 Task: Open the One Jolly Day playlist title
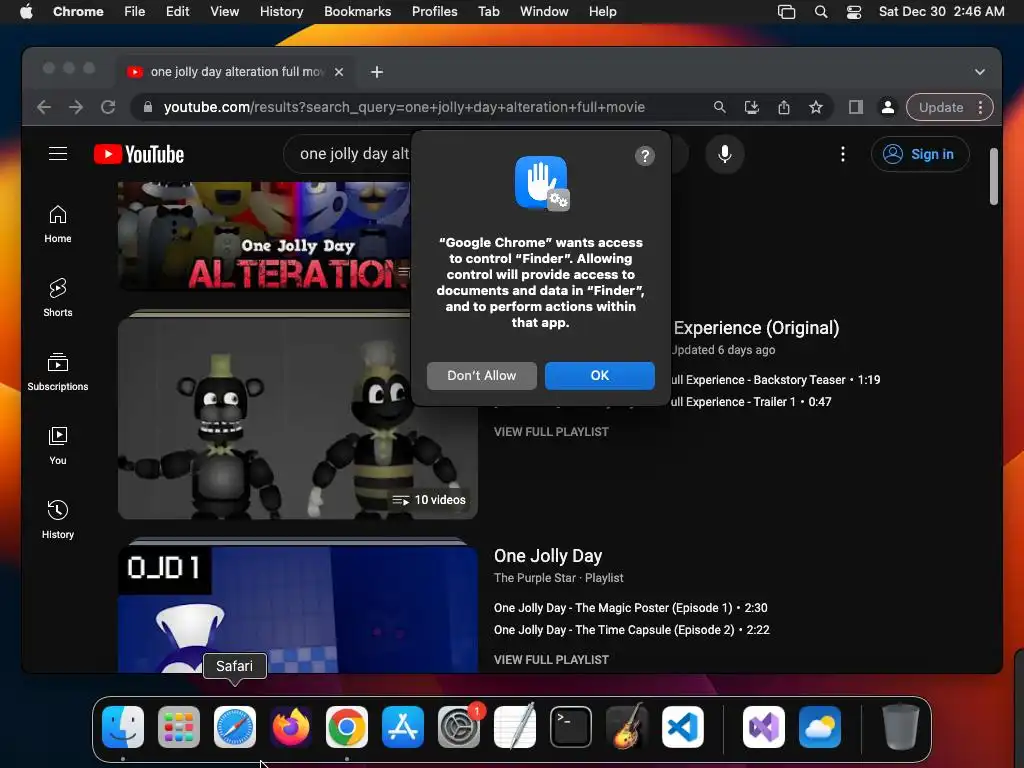[548, 556]
